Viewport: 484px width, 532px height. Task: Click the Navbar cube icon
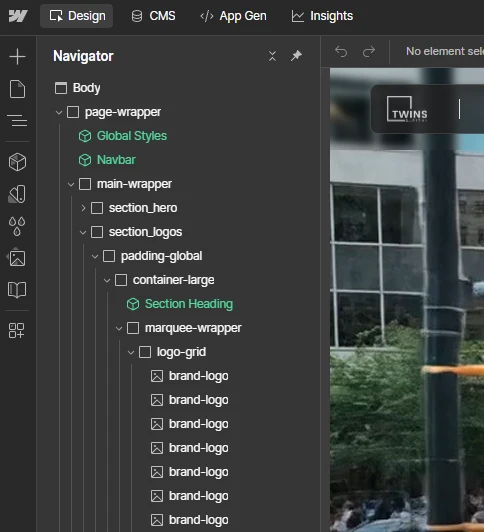[85, 160]
